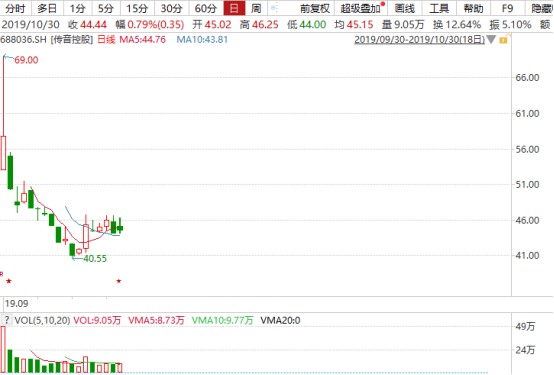Open the 画线 drawing menu
The image size is (554, 375).
tap(405, 8)
